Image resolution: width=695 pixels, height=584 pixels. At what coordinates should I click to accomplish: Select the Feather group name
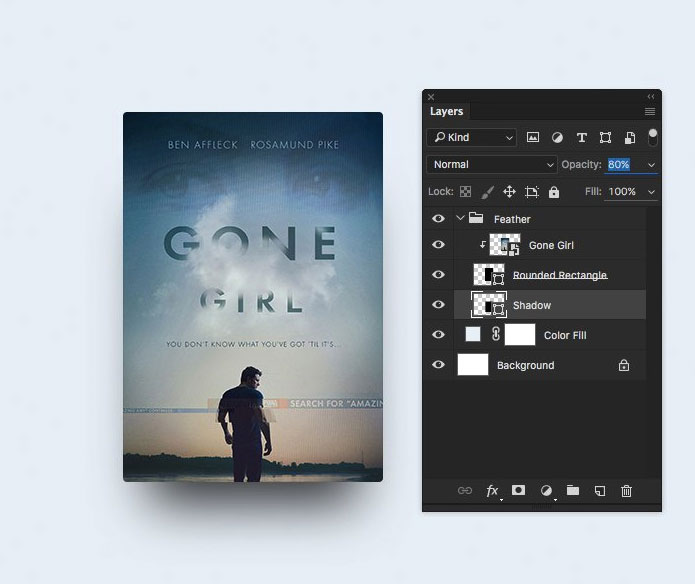tap(512, 219)
